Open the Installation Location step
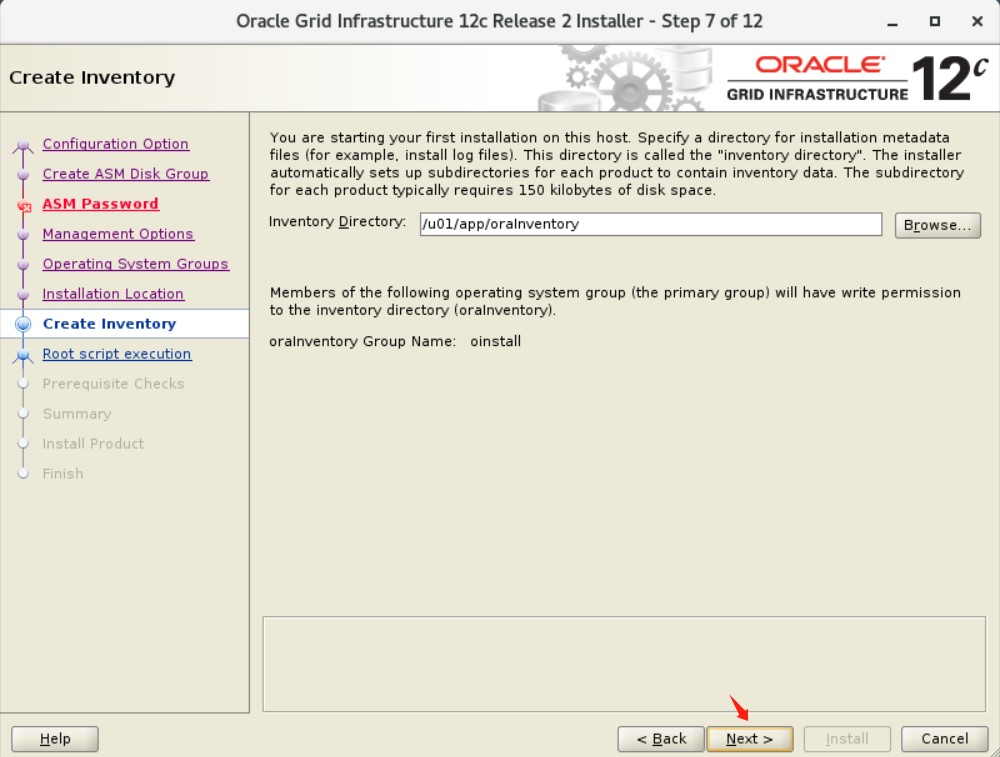Image resolution: width=1000 pixels, height=757 pixels. pyautogui.click(x=113, y=294)
